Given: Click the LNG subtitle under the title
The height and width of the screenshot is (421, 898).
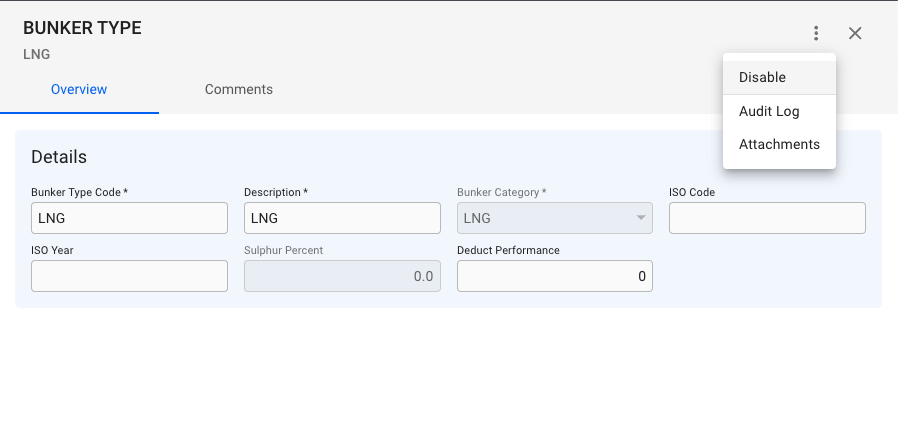Looking at the screenshot, I should coord(36,54).
